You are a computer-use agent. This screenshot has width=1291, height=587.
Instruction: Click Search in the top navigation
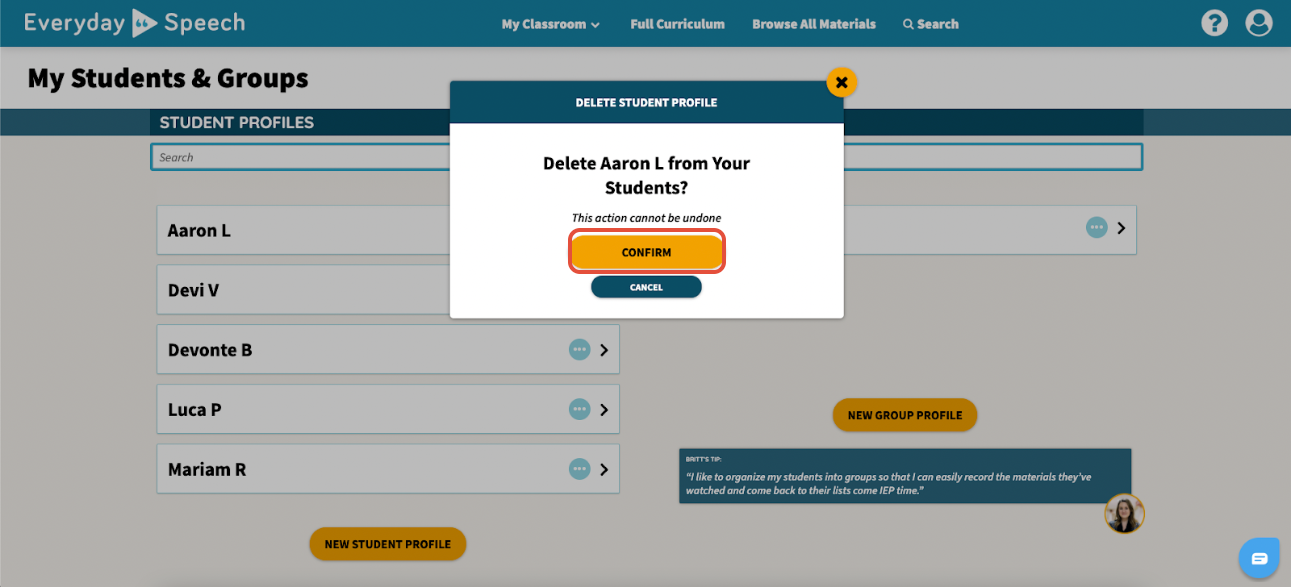coord(931,24)
